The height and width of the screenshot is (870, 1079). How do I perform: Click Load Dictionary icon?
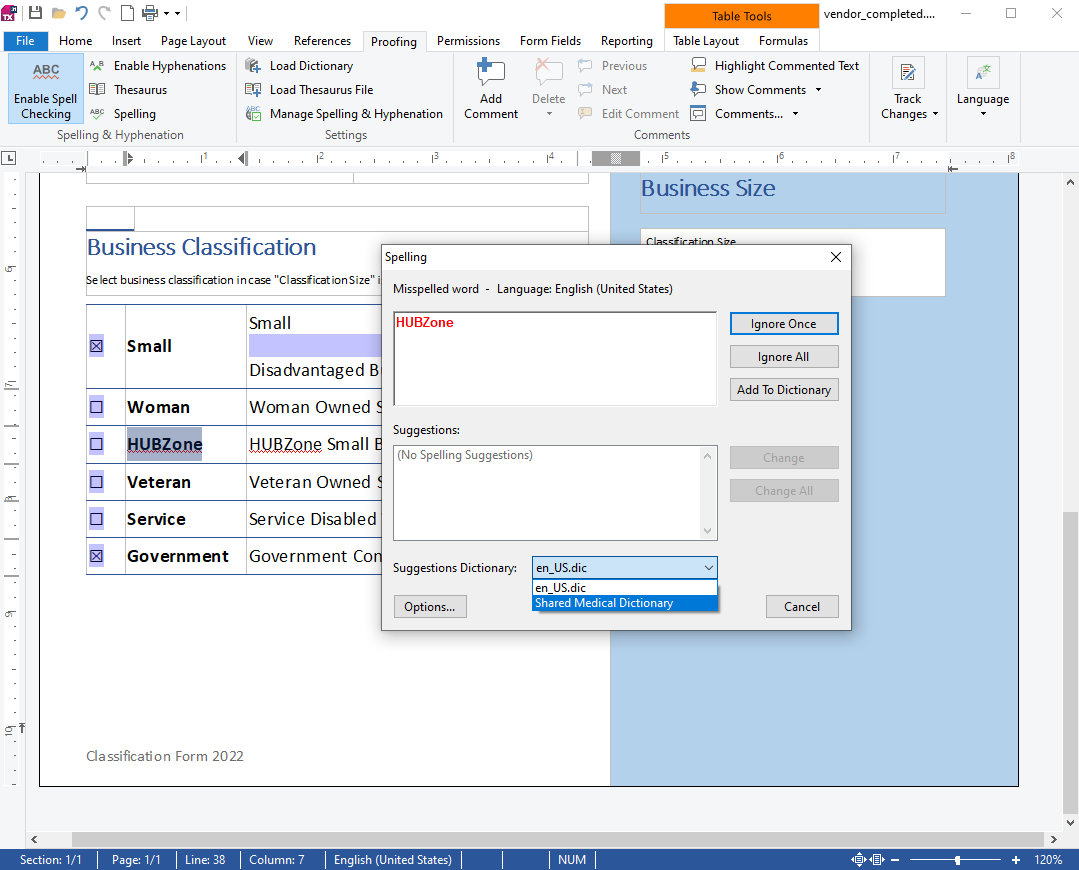253,66
